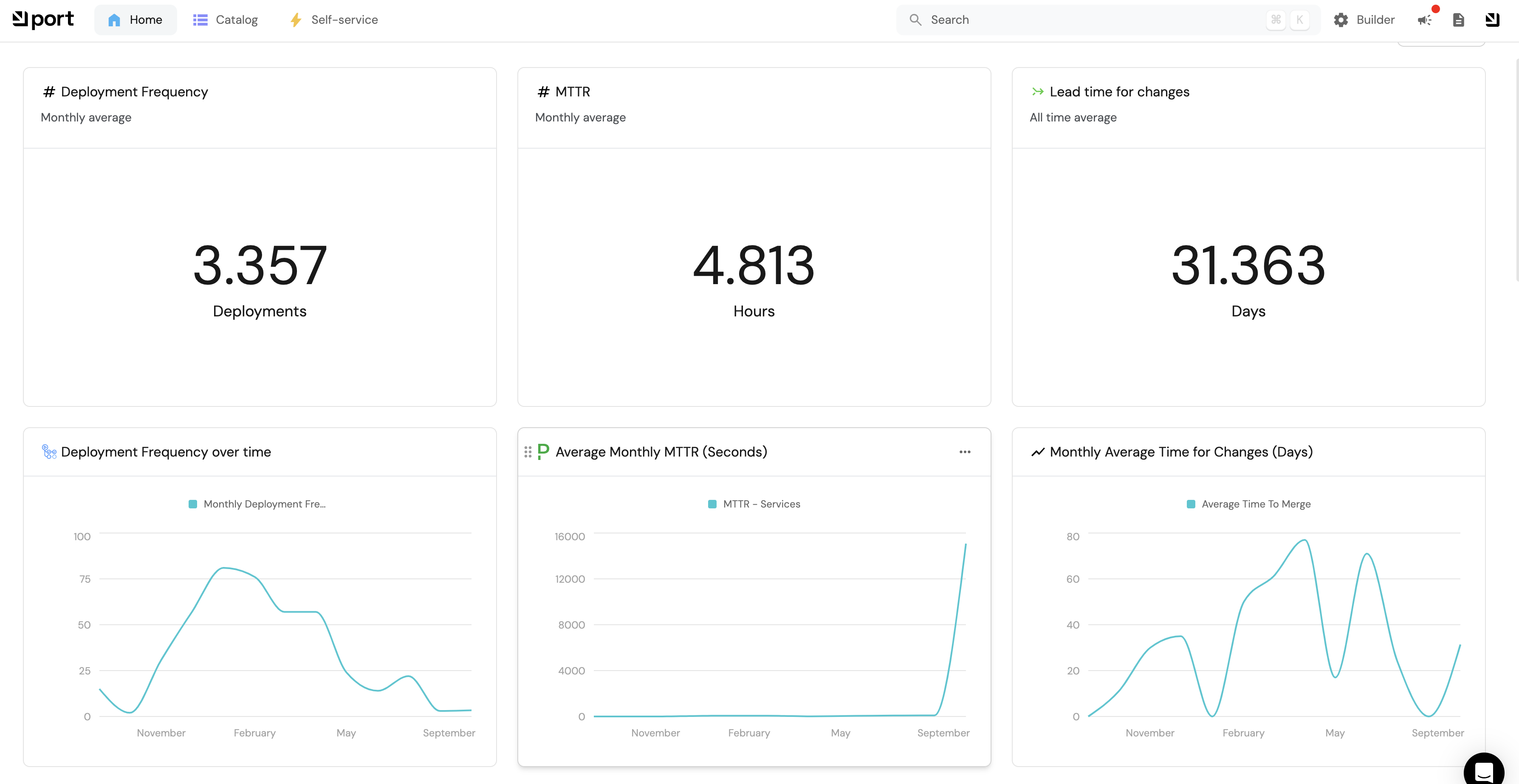Click the Port account icon top right
The image size is (1519, 784).
tap(1492, 20)
